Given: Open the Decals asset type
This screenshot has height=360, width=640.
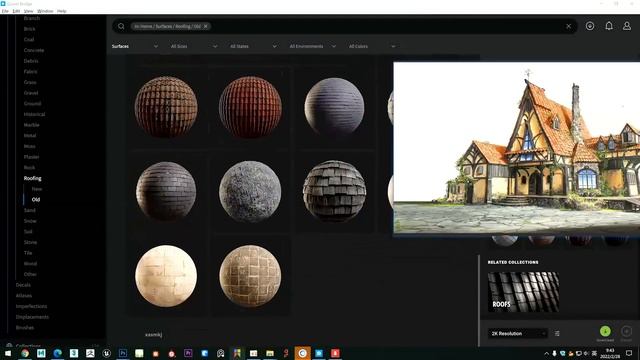Looking at the screenshot, I should coord(23,285).
